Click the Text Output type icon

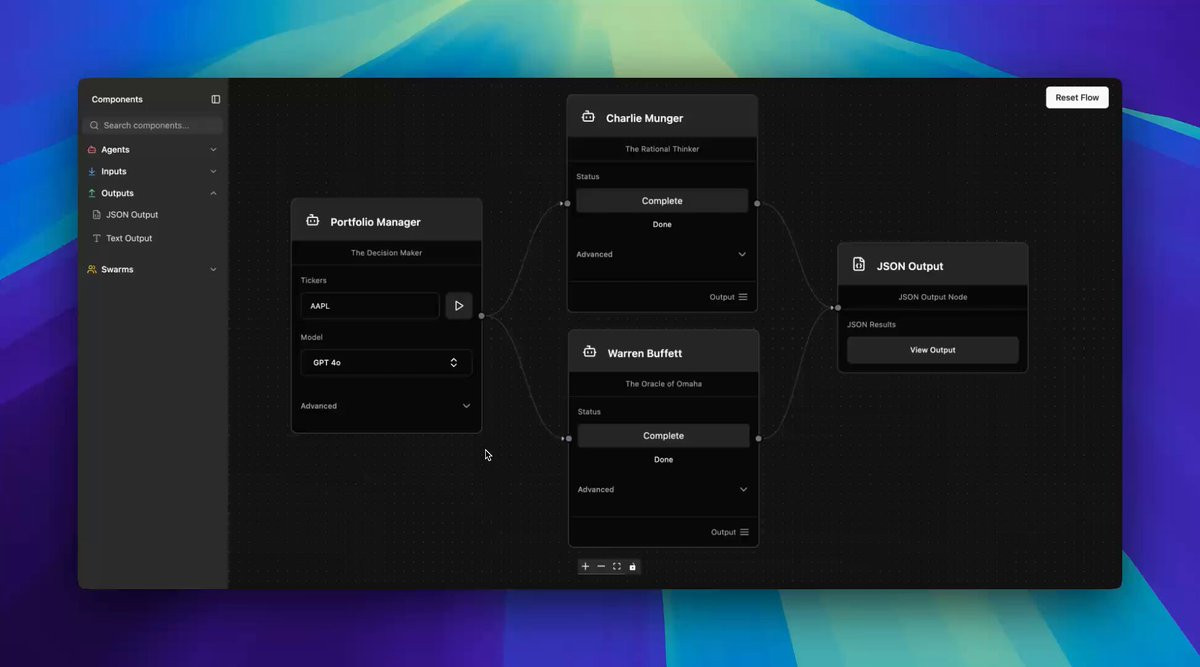point(97,238)
